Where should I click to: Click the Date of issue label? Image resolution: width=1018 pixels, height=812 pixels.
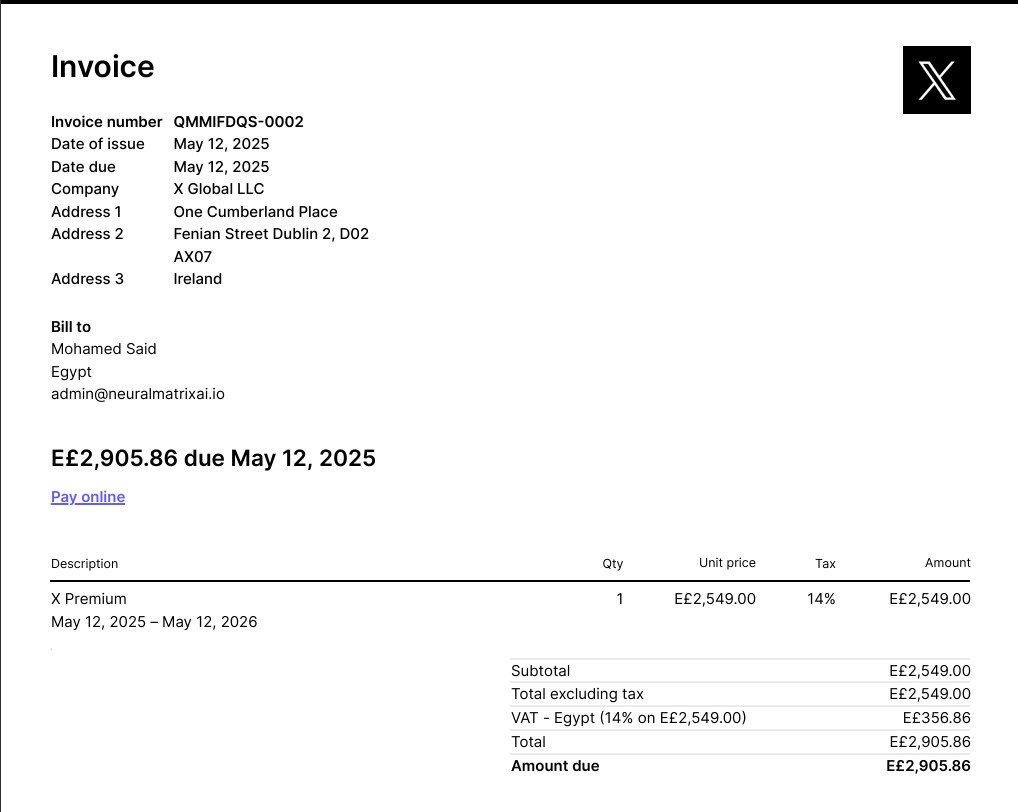coord(97,144)
